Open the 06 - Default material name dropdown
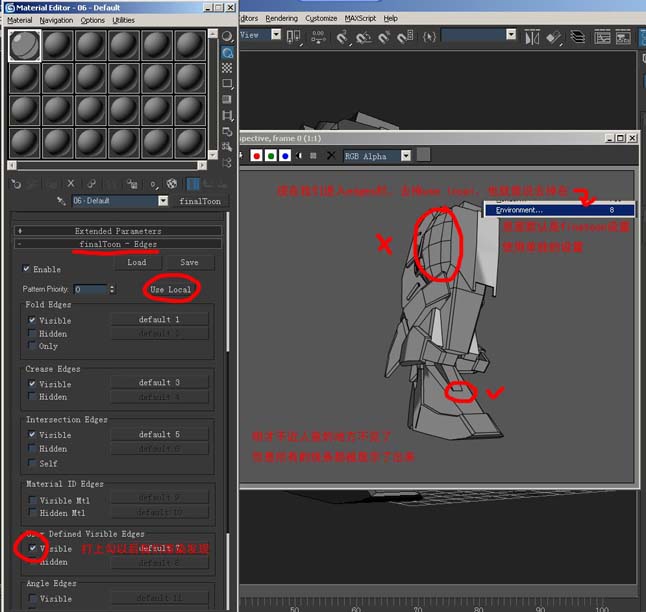Image resolution: width=646 pixels, height=612 pixels. (164, 201)
